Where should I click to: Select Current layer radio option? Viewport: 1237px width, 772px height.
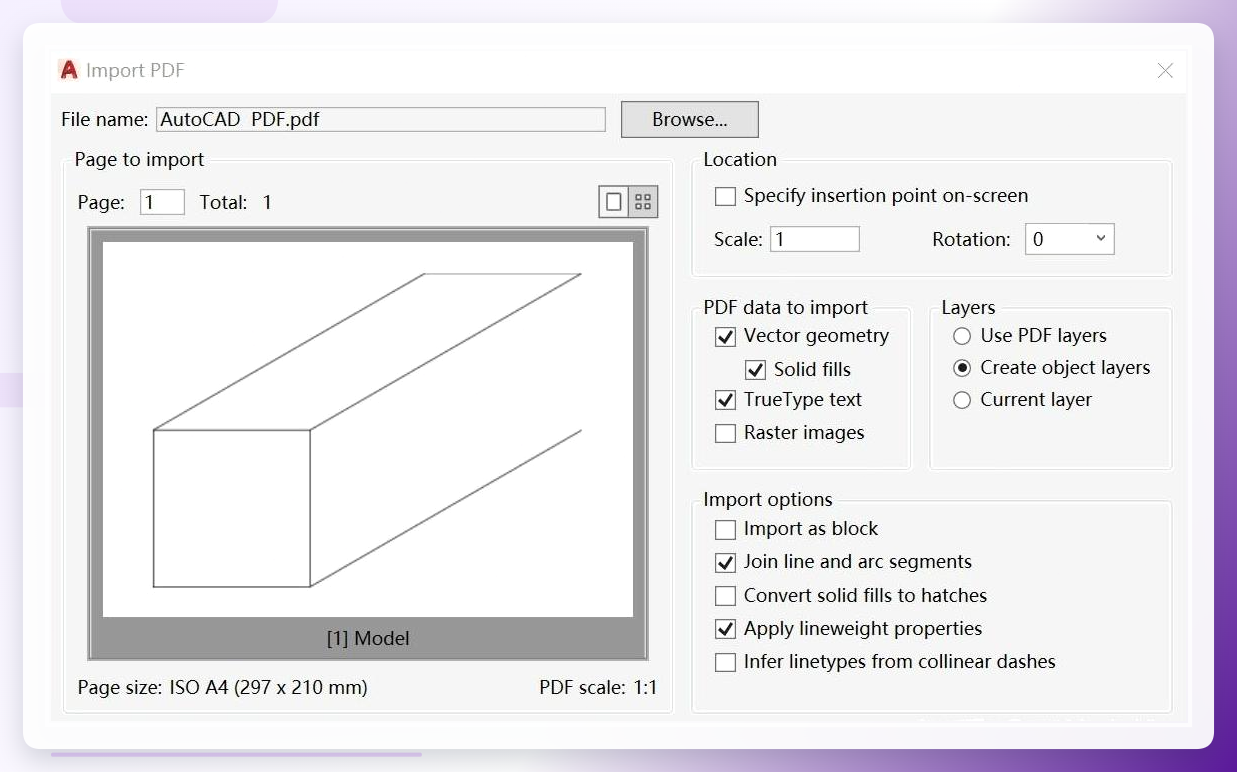962,400
